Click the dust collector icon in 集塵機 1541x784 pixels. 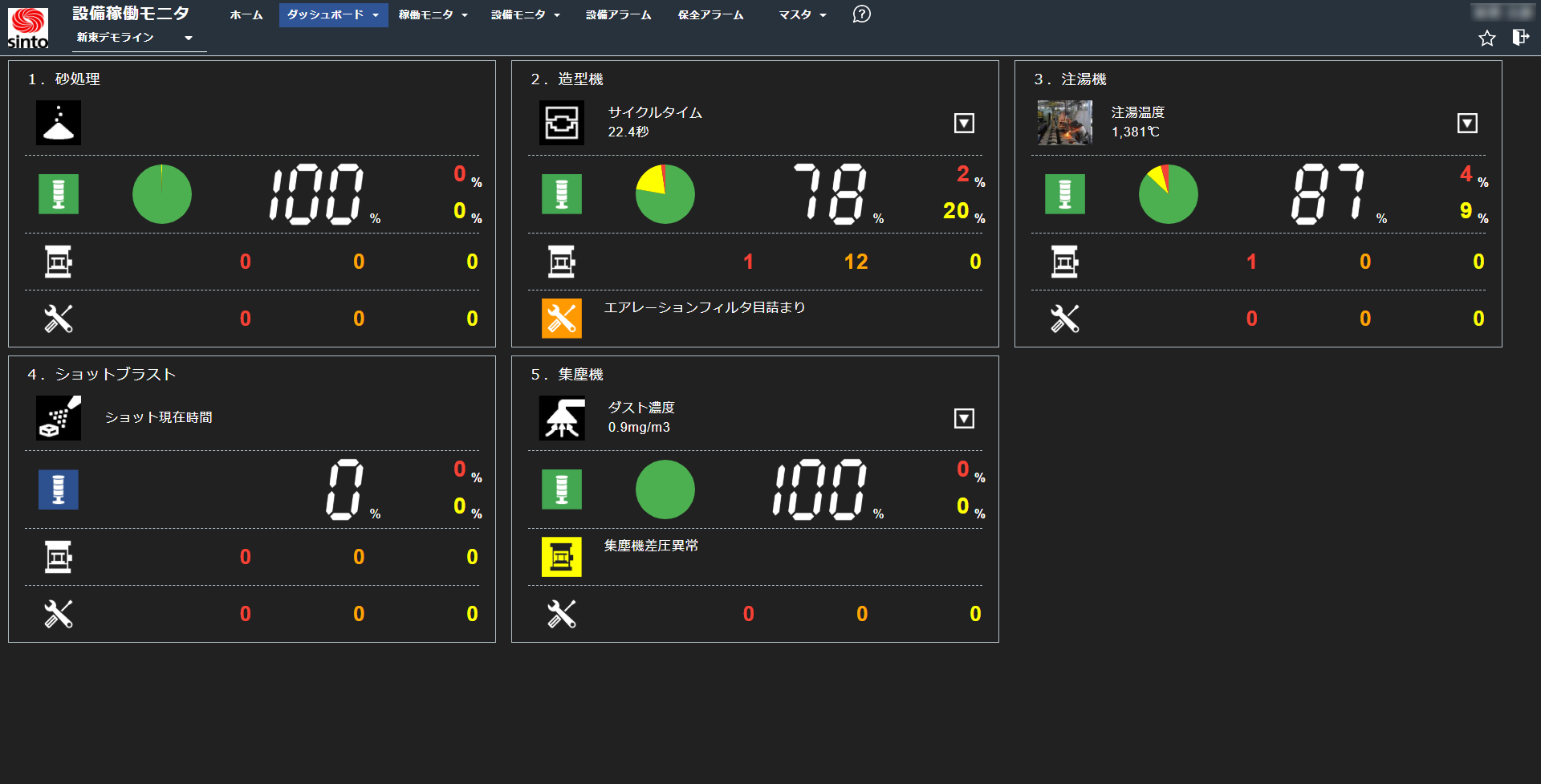point(562,418)
